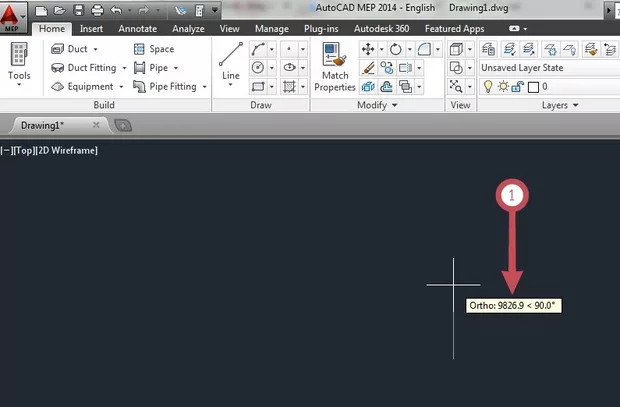Open a new drawing tab with plus button
The height and width of the screenshot is (407, 620).
click(x=123, y=125)
